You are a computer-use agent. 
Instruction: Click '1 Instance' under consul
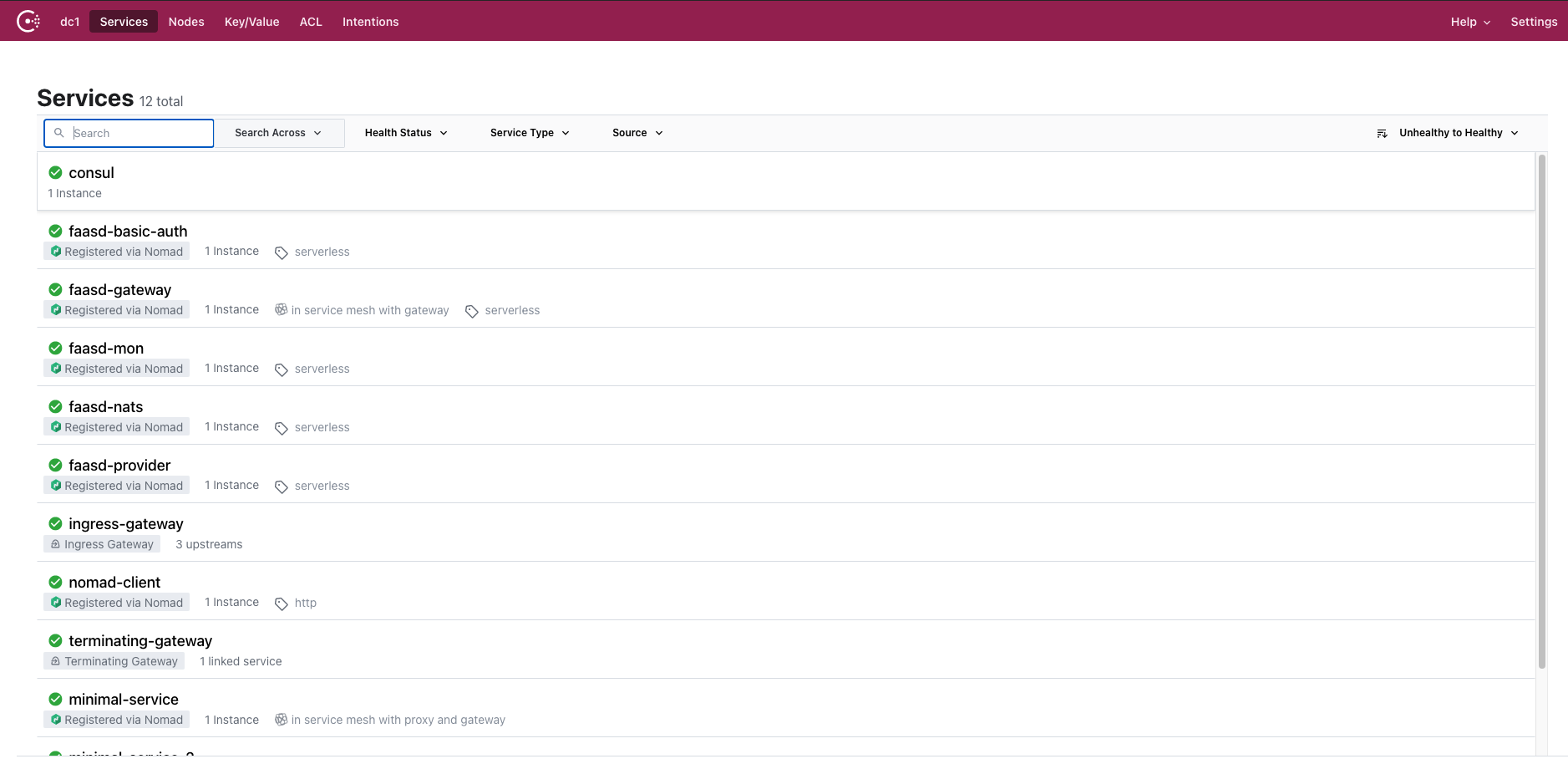[75, 193]
